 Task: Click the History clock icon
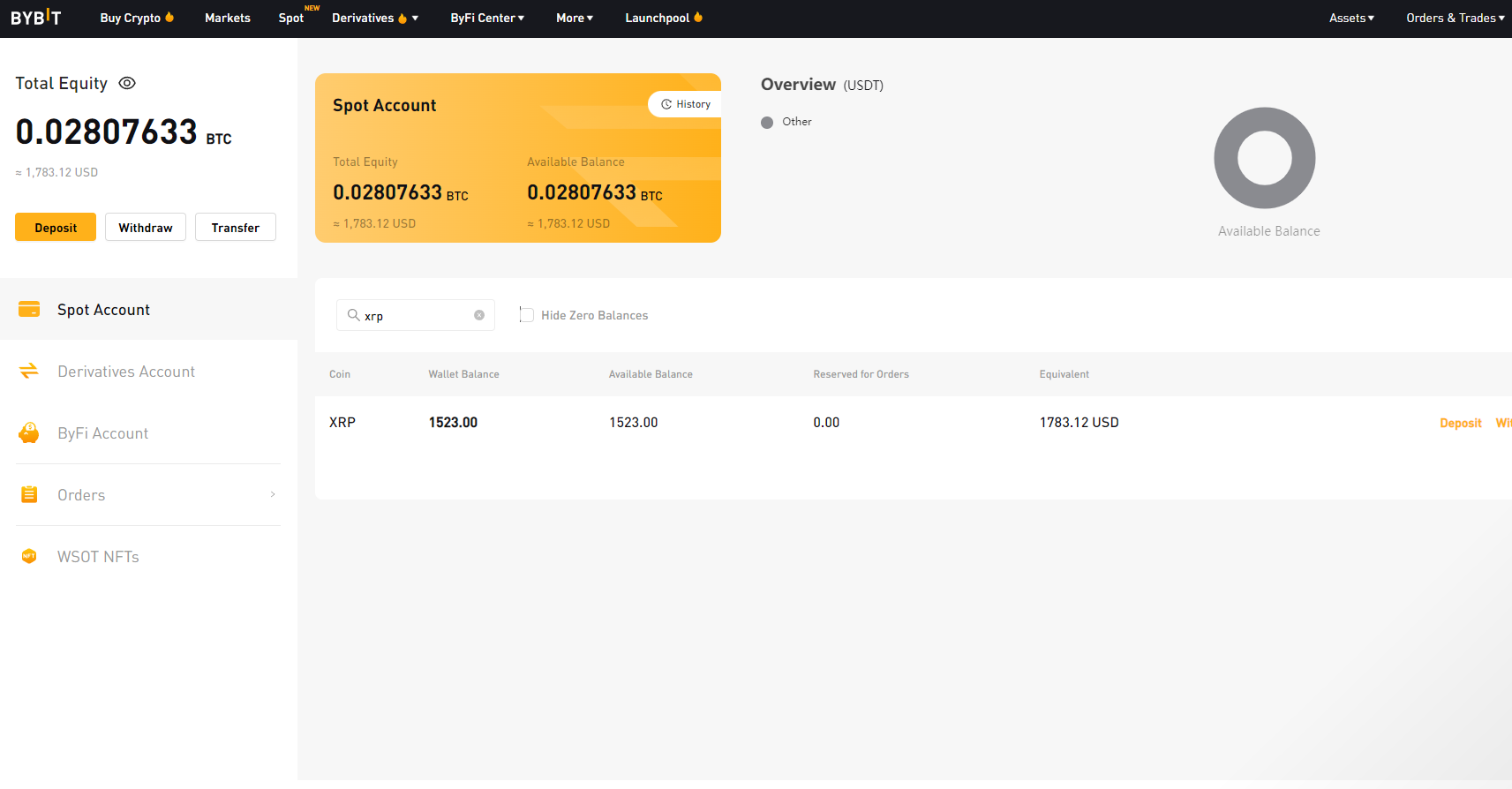pyautogui.click(x=666, y=104)
